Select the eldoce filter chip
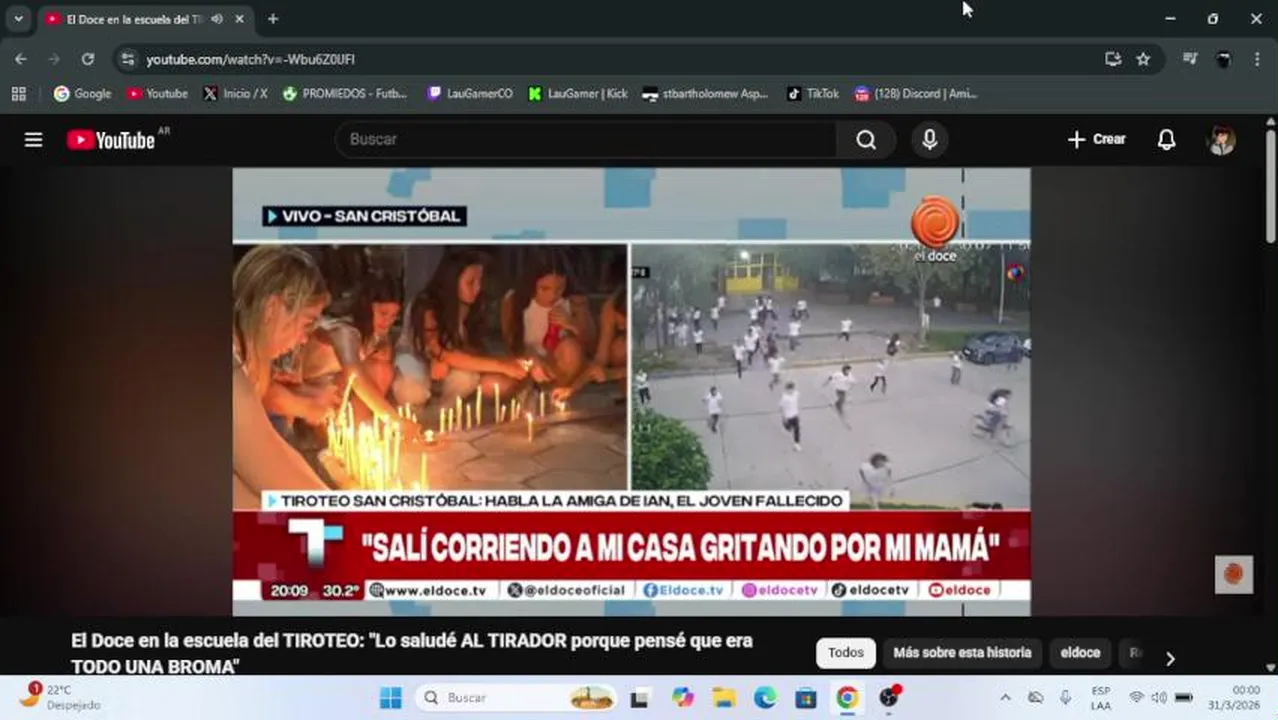The width and height of the screenshot is (1278, 720). [x=1080, y=653]
